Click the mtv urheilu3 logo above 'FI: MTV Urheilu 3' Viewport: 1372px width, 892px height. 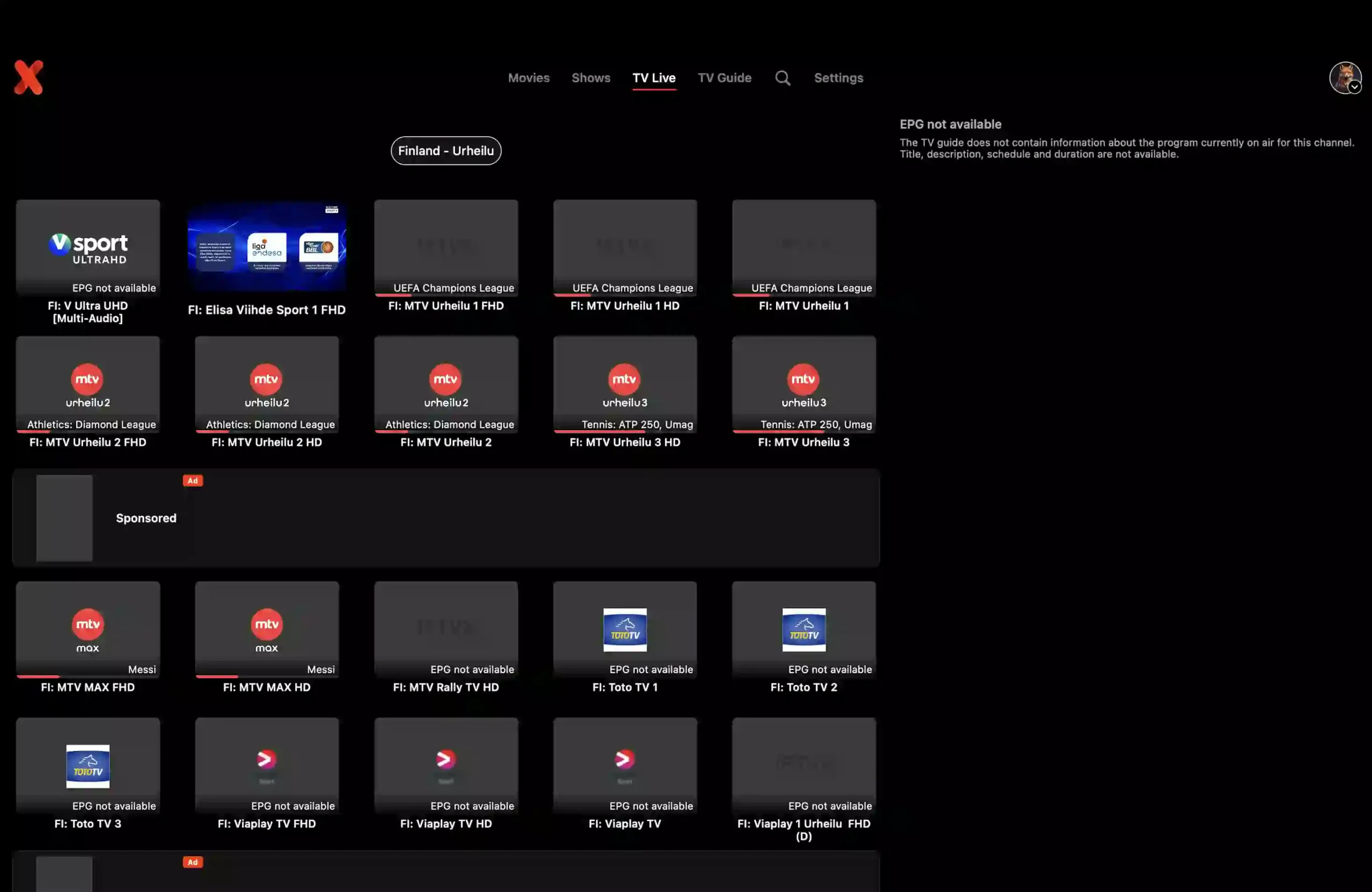pos(803,385)
